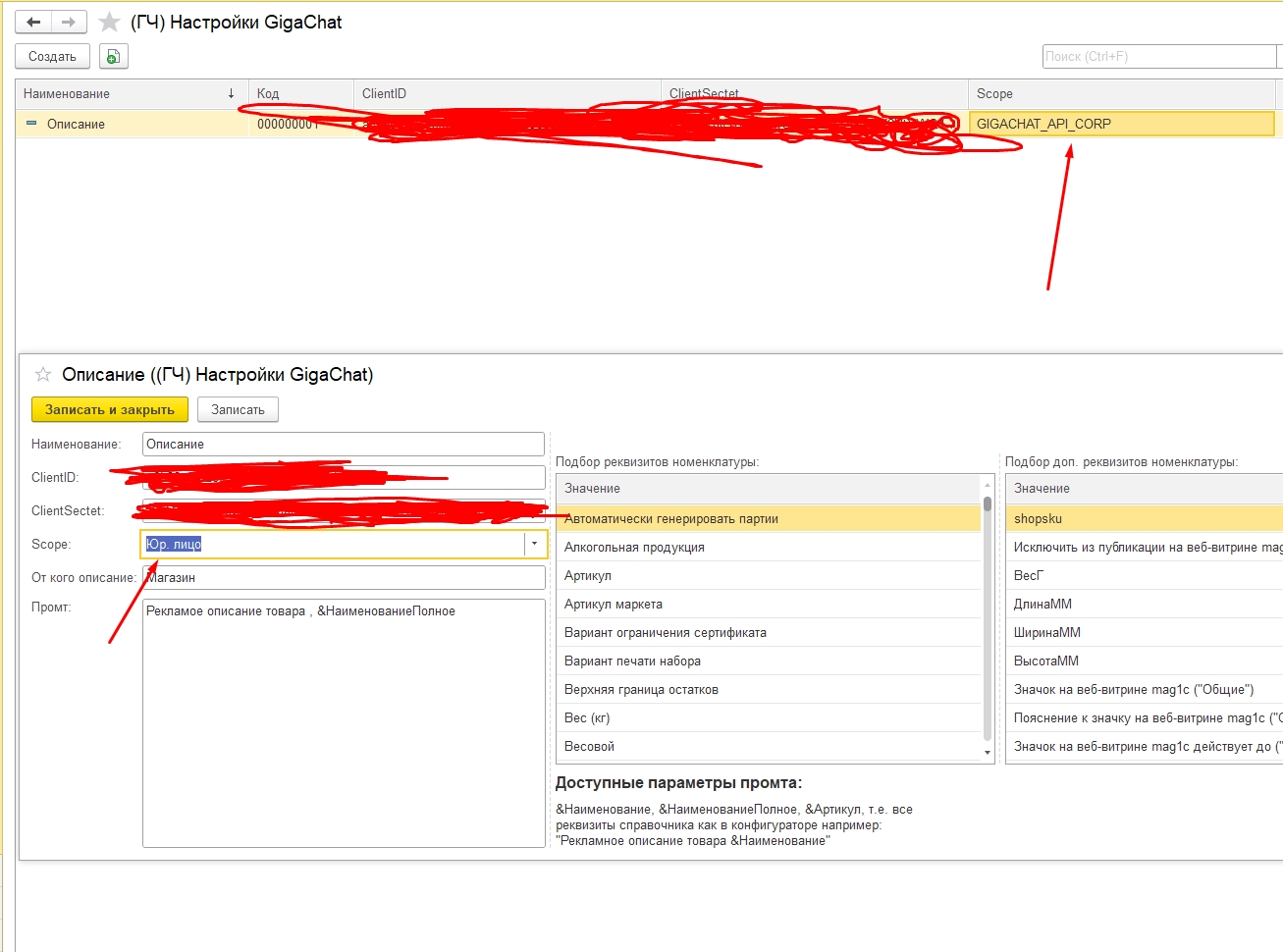Select Автоматически генерировать партии row

769,518
